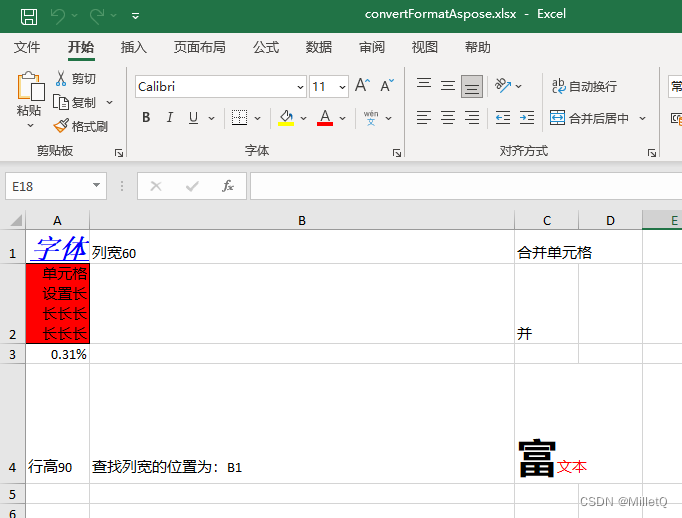
Task: Open the Quick Access Toolbar customize arrow
Action: point(135,17)
